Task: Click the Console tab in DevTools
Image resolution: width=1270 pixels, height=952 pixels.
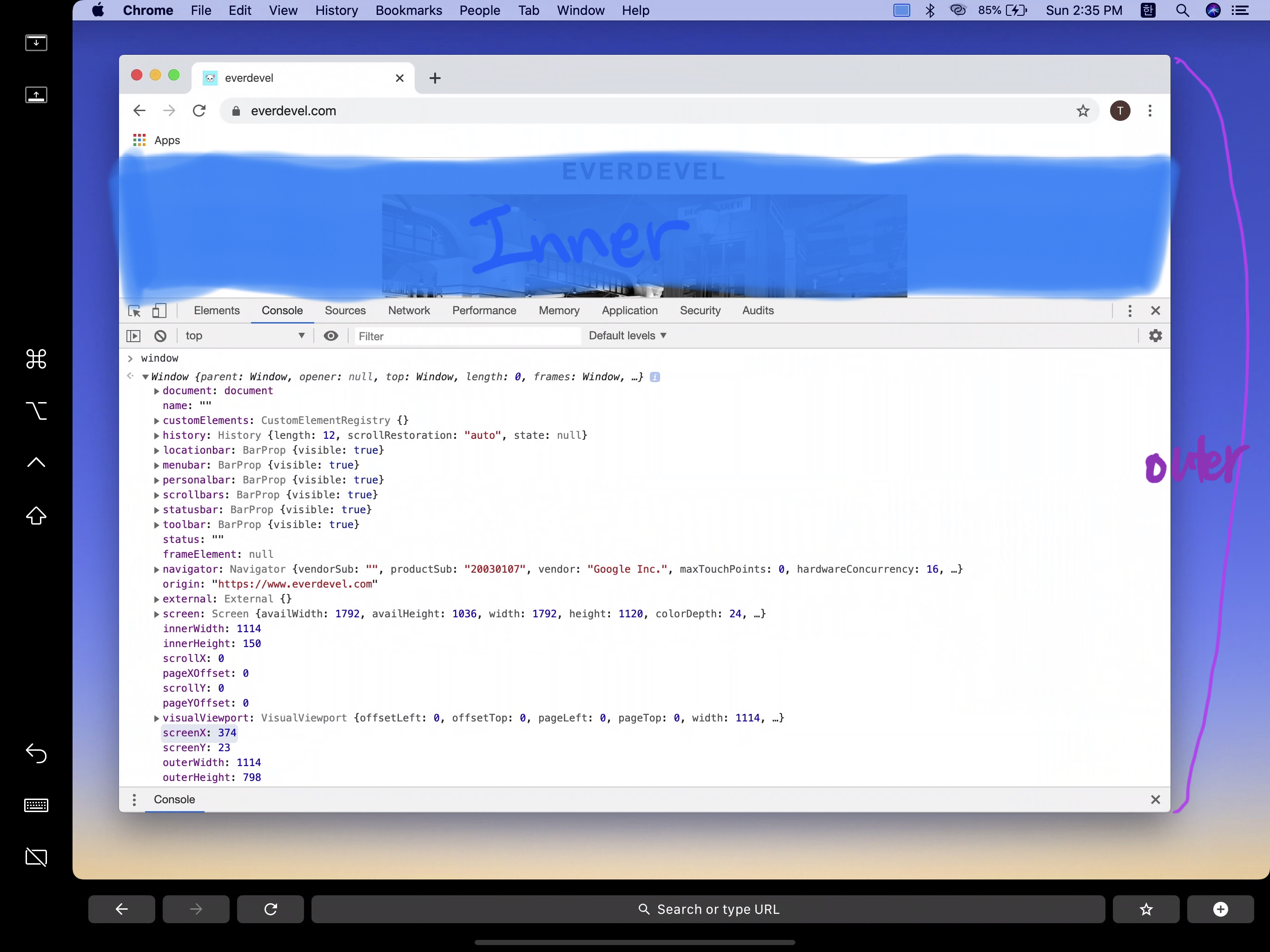Action: (282, 310)
